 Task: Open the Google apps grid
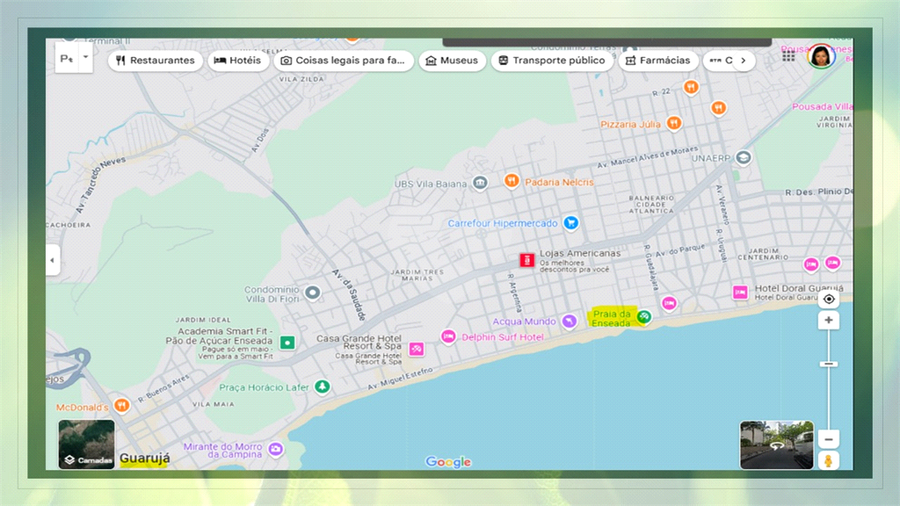point(789,56)
